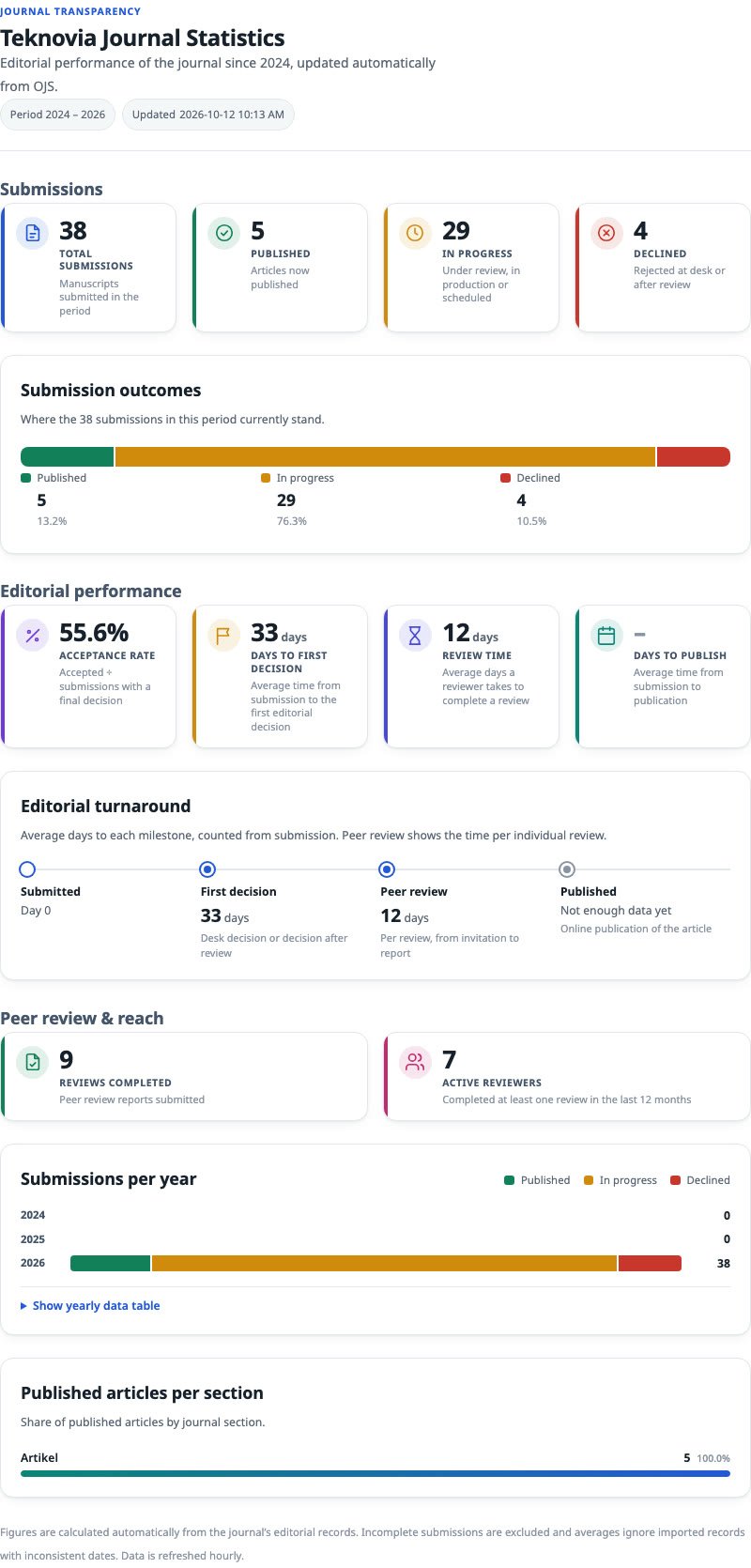751x1568 pixels.
Task: Click the document icon on Total Submissions card
Action: click(33, 233)
